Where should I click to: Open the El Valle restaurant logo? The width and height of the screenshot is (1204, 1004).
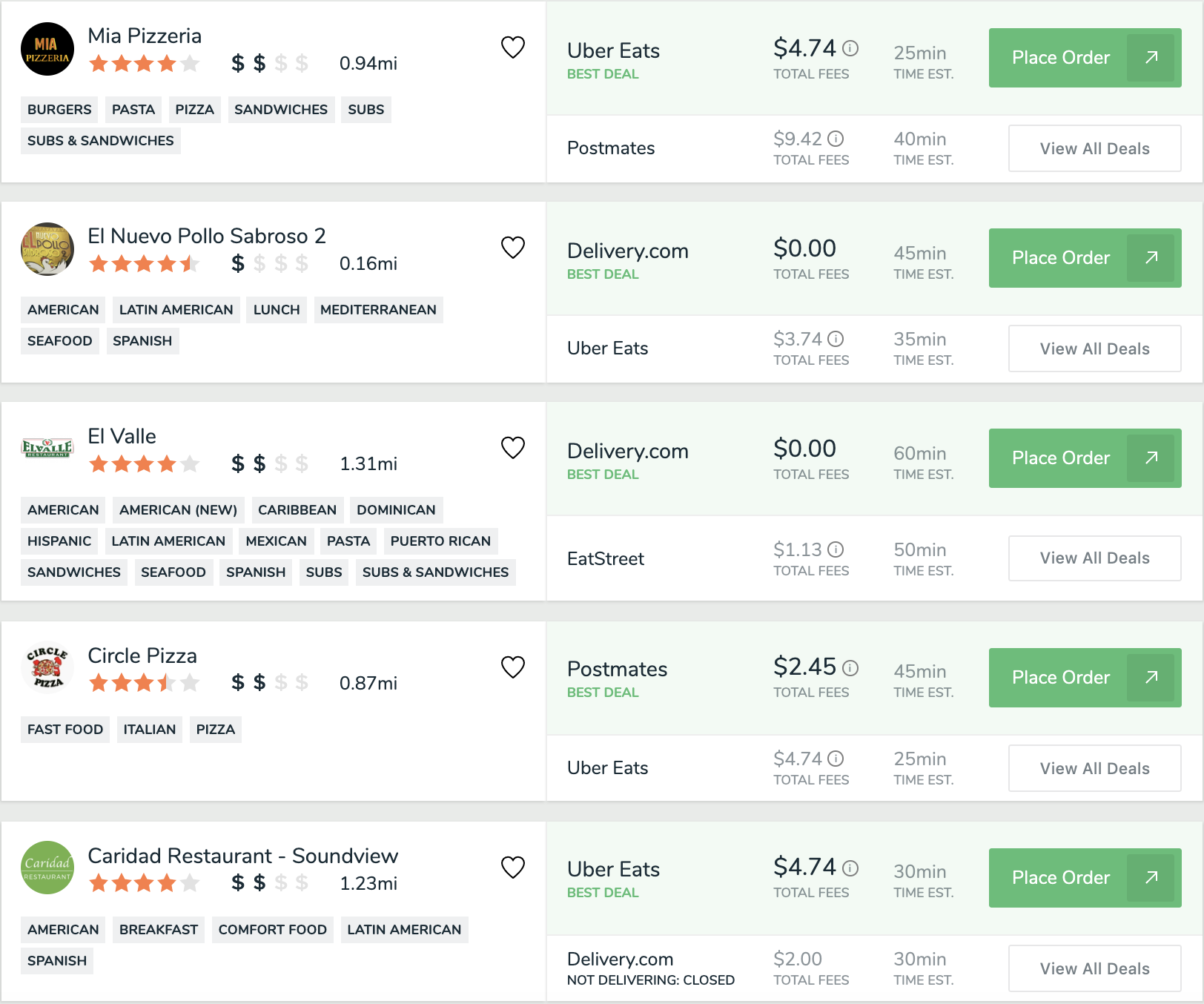point(47,448)
